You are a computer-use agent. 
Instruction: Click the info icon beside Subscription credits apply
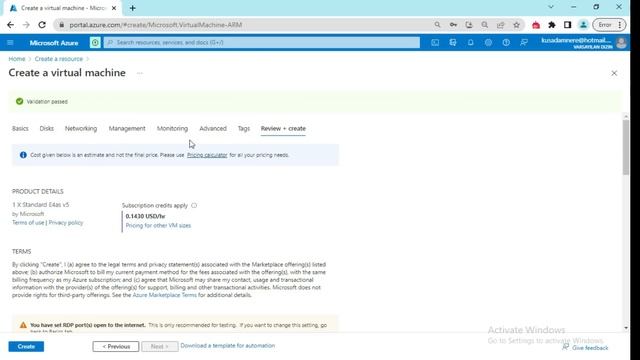tap(194, 205)
